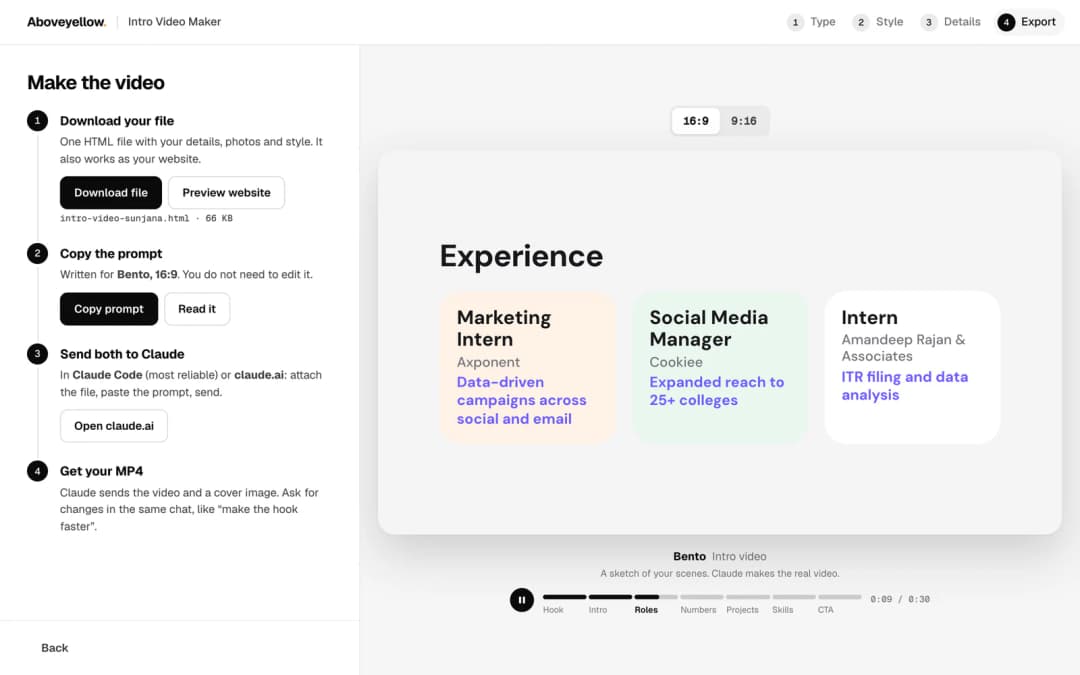
Task: Click the Download your file step heading
Action: click(x=117, y=121)
